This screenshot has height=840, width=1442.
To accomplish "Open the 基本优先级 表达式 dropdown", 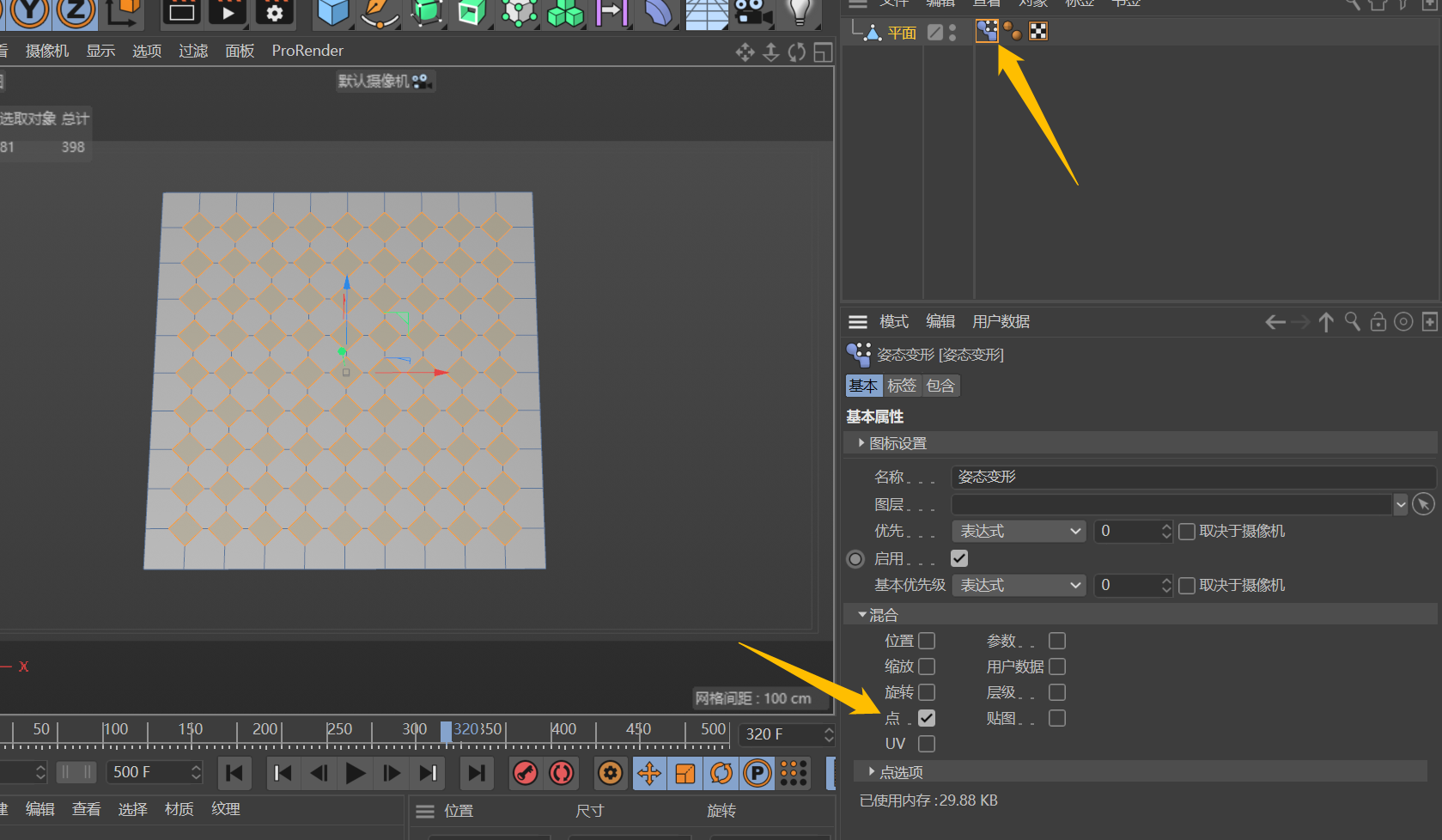I will (1019, 585).
